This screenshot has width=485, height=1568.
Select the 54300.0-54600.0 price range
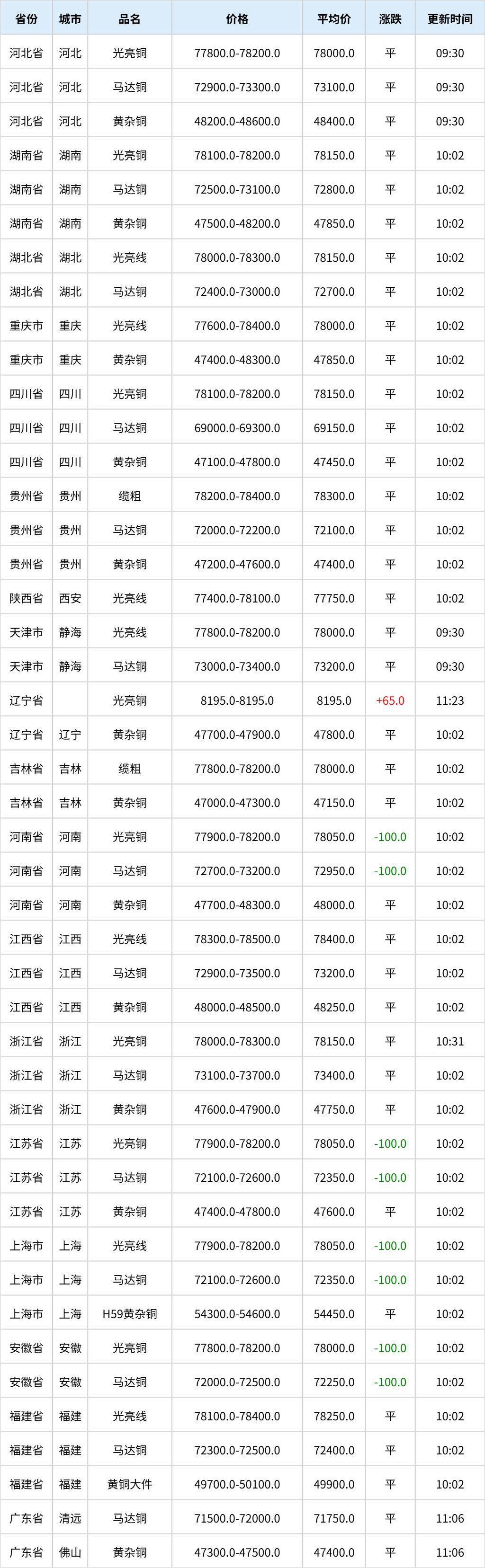tap(237, 1314)
